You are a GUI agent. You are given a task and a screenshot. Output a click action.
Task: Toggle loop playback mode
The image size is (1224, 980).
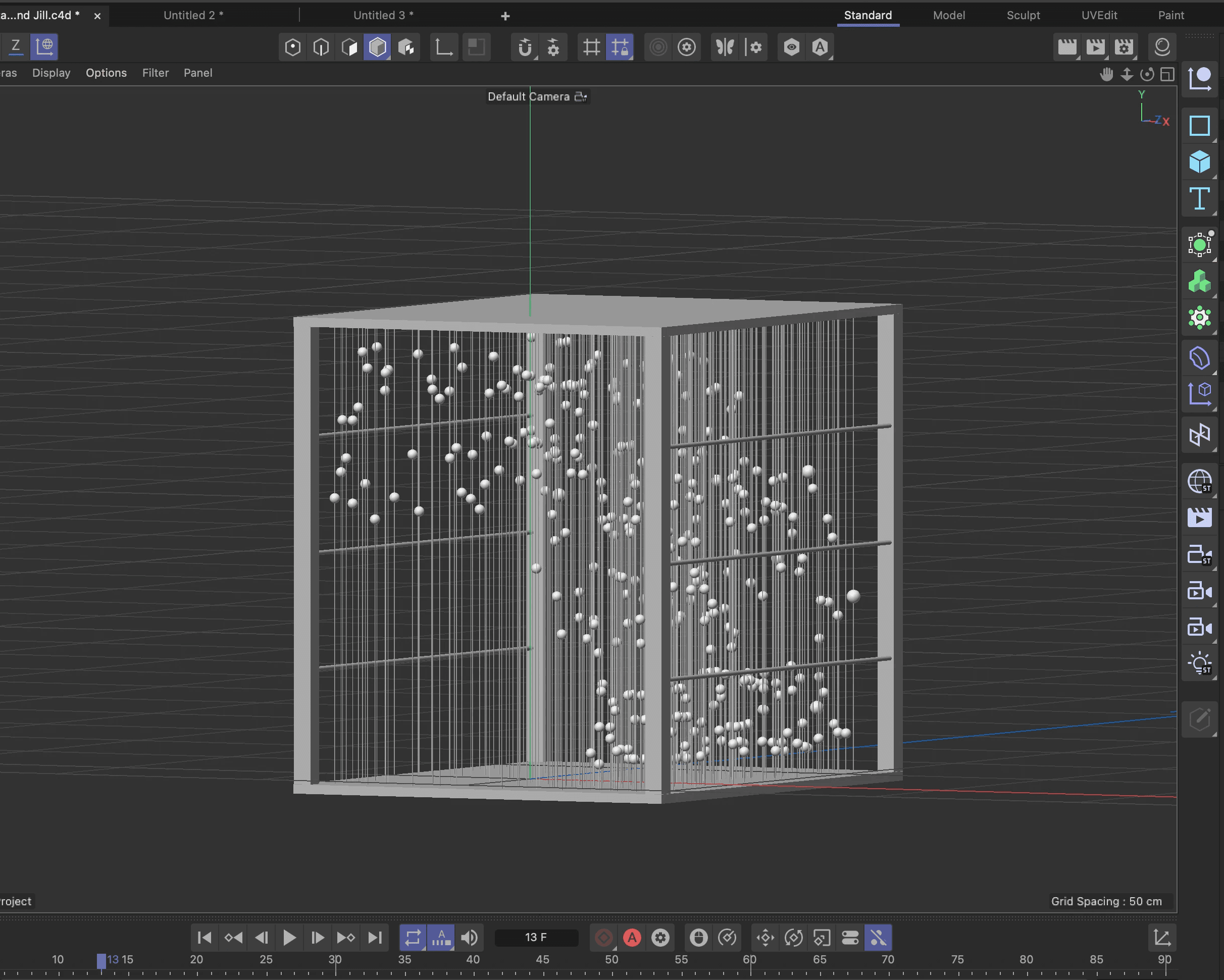pos(413,938)
